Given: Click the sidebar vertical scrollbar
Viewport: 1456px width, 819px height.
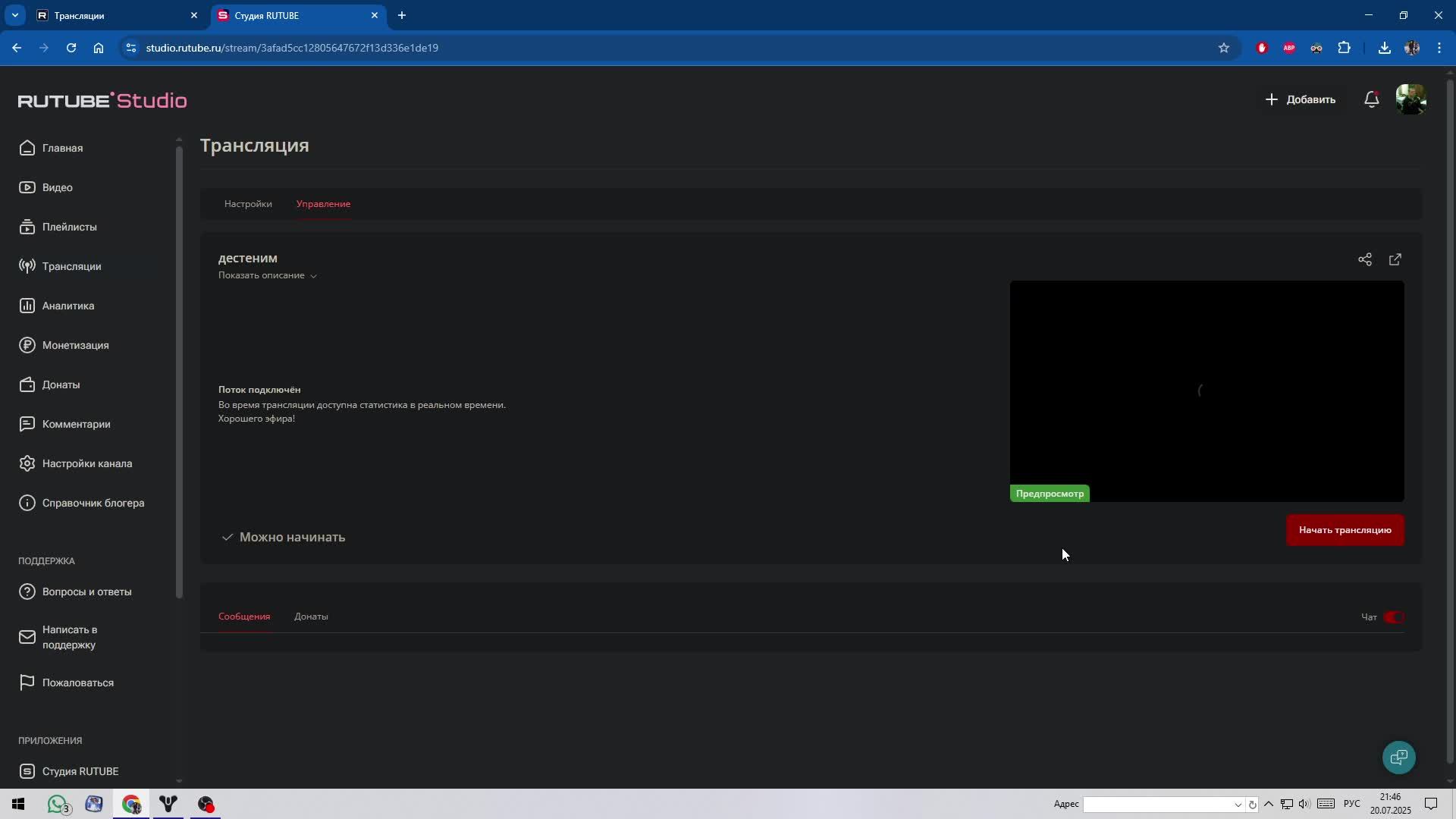Looking at the screenshot, I should coord(179,372).
